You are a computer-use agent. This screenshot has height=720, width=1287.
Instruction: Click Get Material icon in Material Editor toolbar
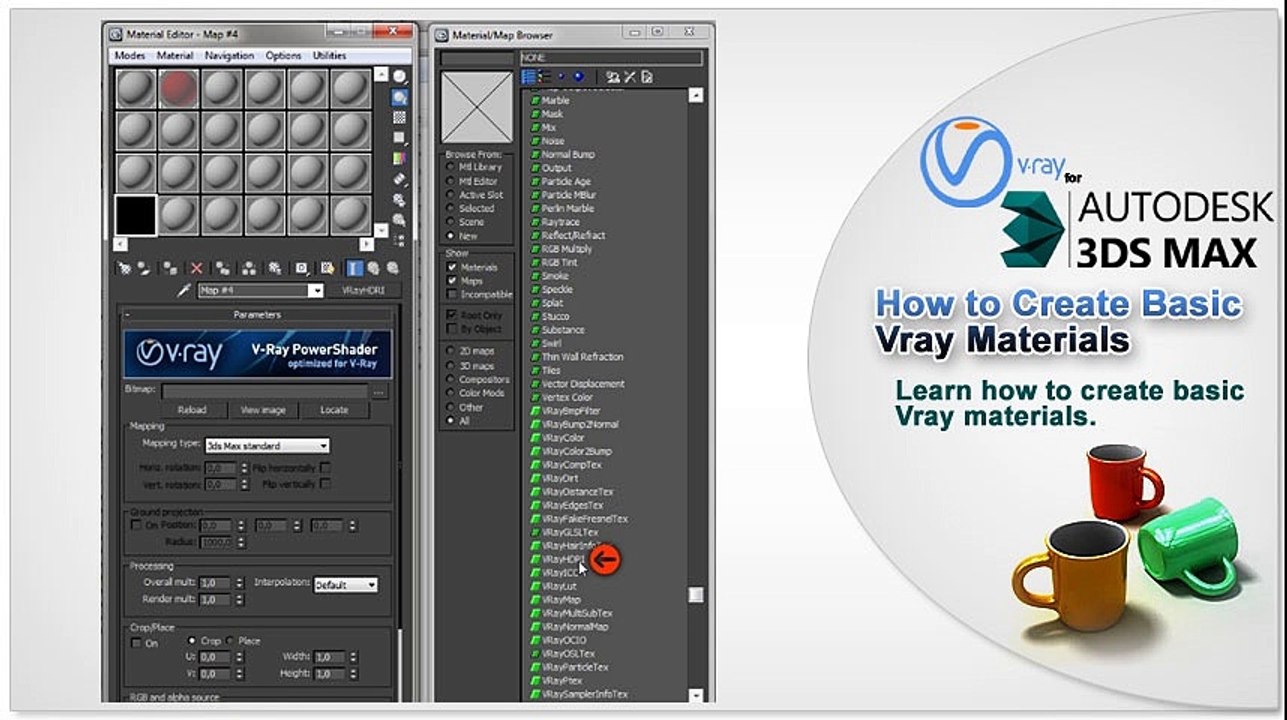tap(124, 268)
